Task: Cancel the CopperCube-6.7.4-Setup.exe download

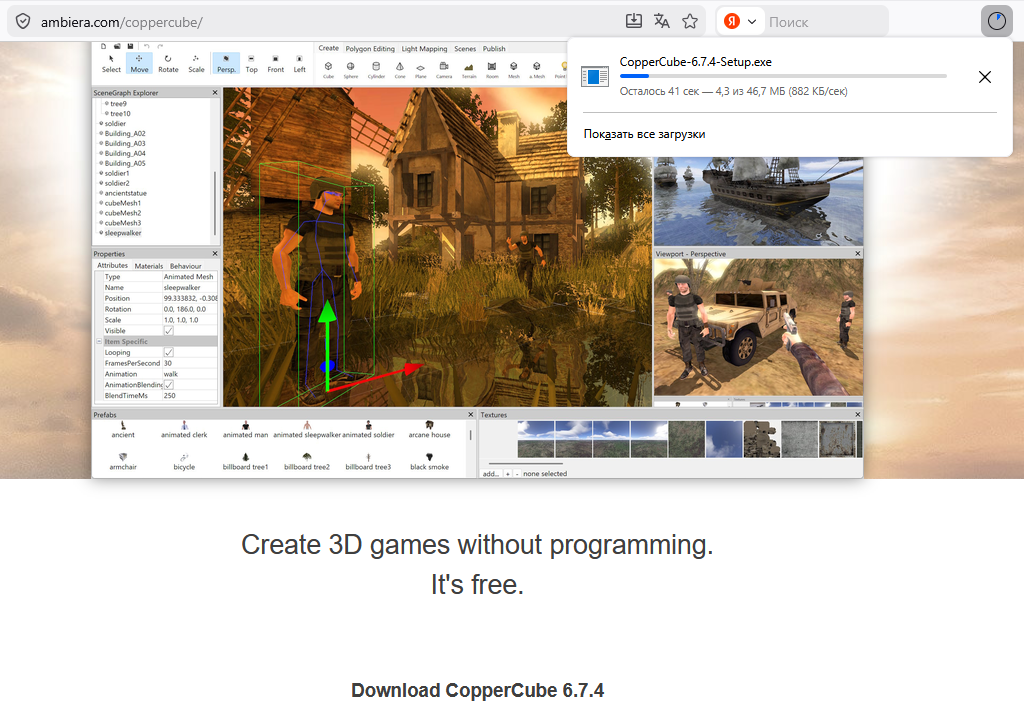Action: (x=985, y=77)
